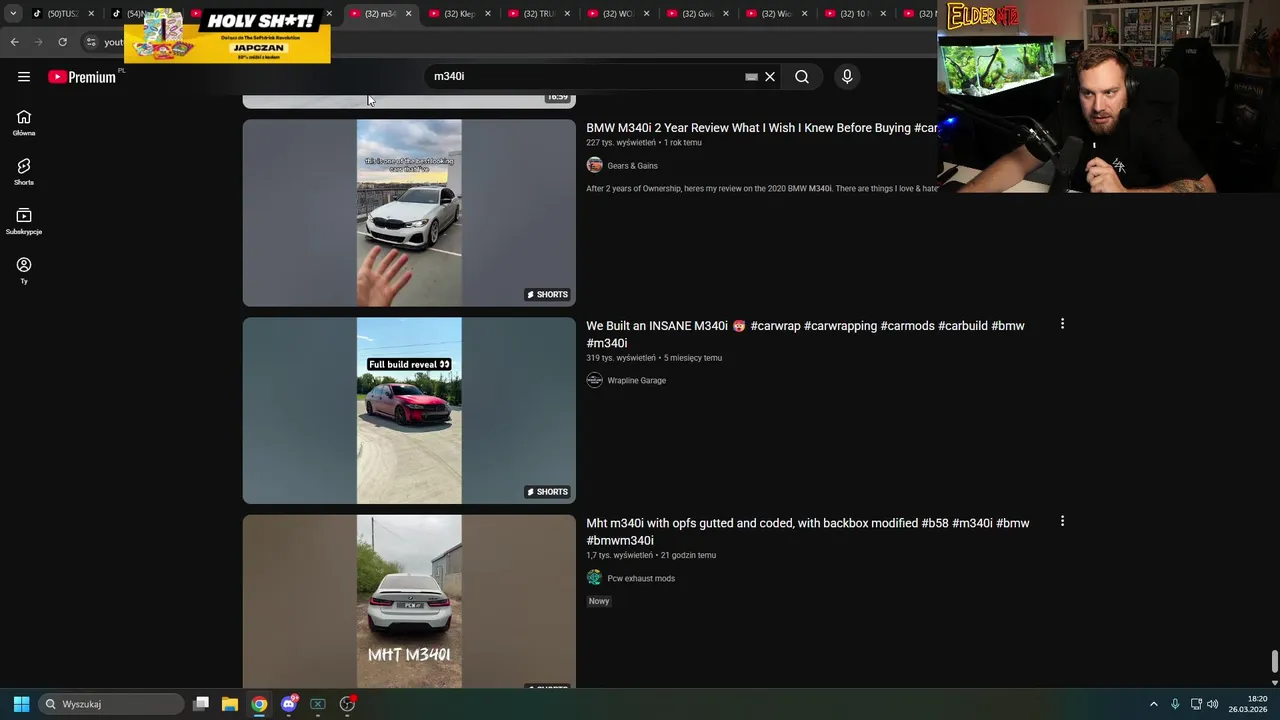Switch to the (32) Klep tab

pyautogui.click(x=458, y=14)
